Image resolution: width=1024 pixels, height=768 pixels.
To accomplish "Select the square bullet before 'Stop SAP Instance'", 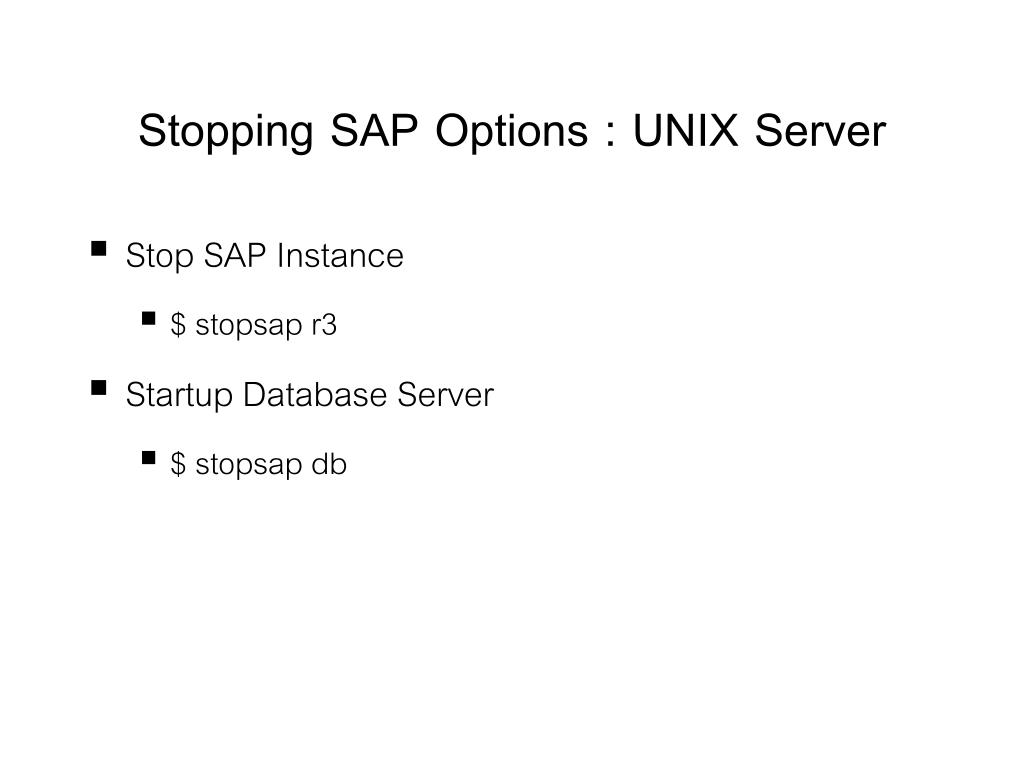I will [99, 249].
